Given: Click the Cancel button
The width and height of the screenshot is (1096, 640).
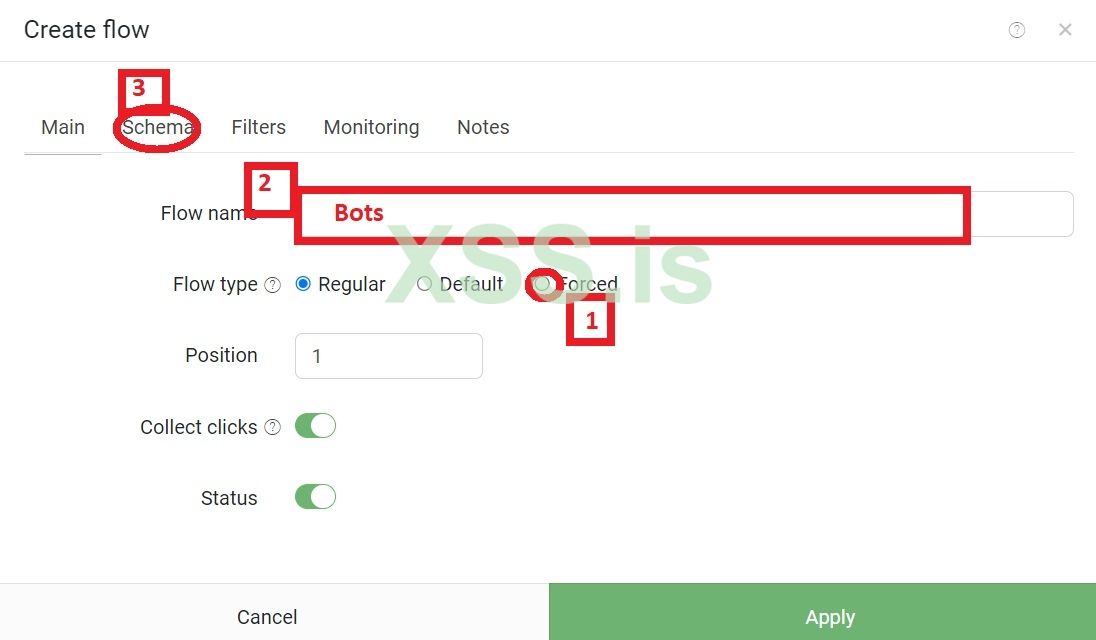Looking at the screenshot, I should tap(266, 617).
